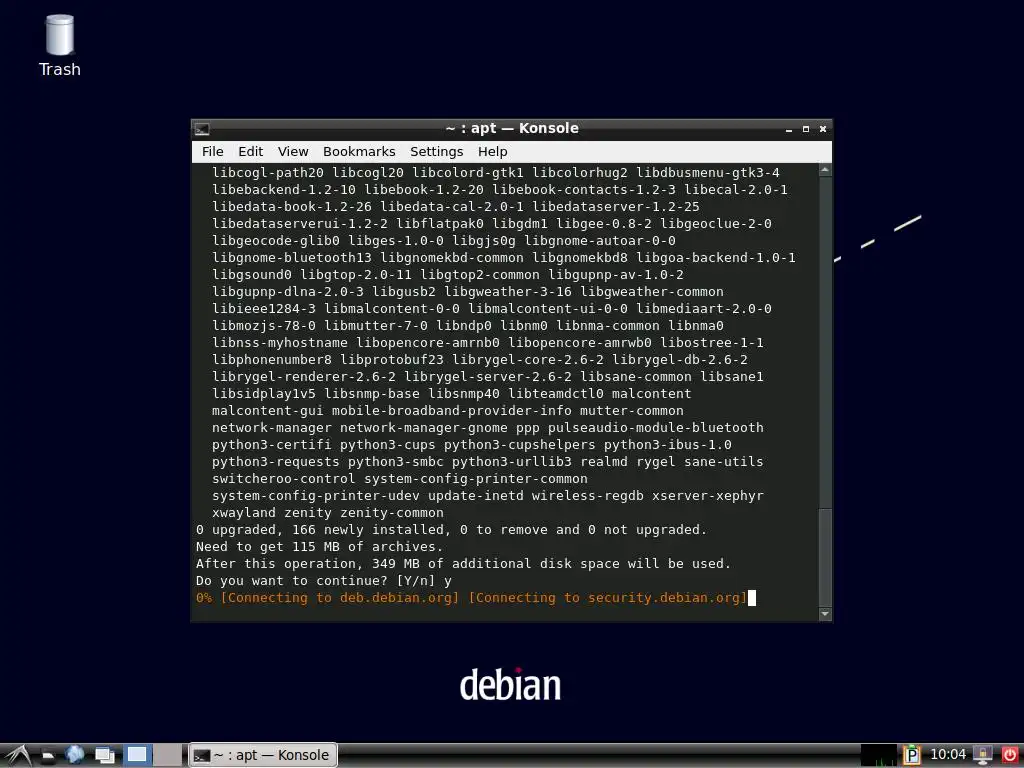
Task: Click the 'switcheroo-control' package name
Action: [x=283, y=479]
